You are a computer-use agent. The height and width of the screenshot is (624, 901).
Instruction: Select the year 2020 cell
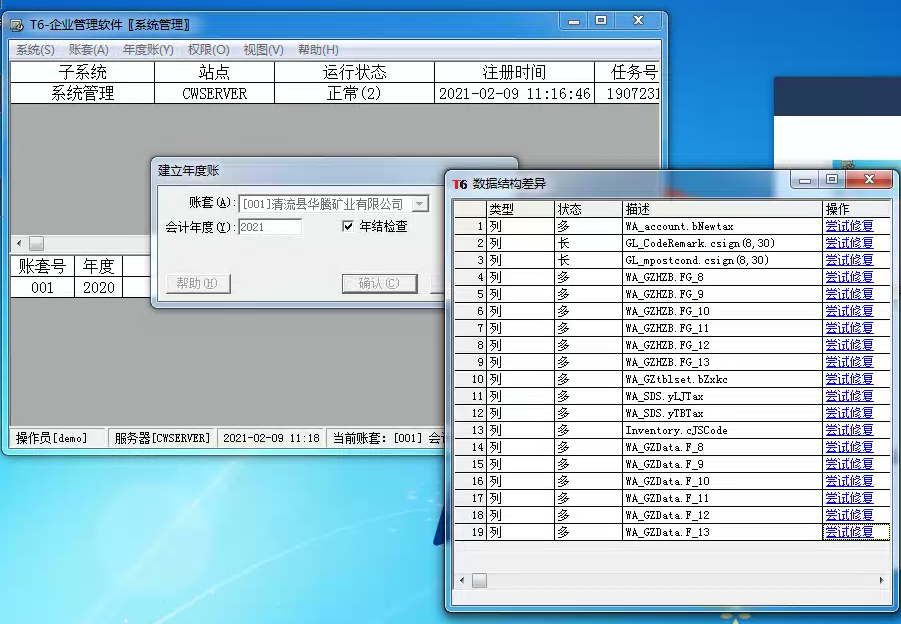98,287
